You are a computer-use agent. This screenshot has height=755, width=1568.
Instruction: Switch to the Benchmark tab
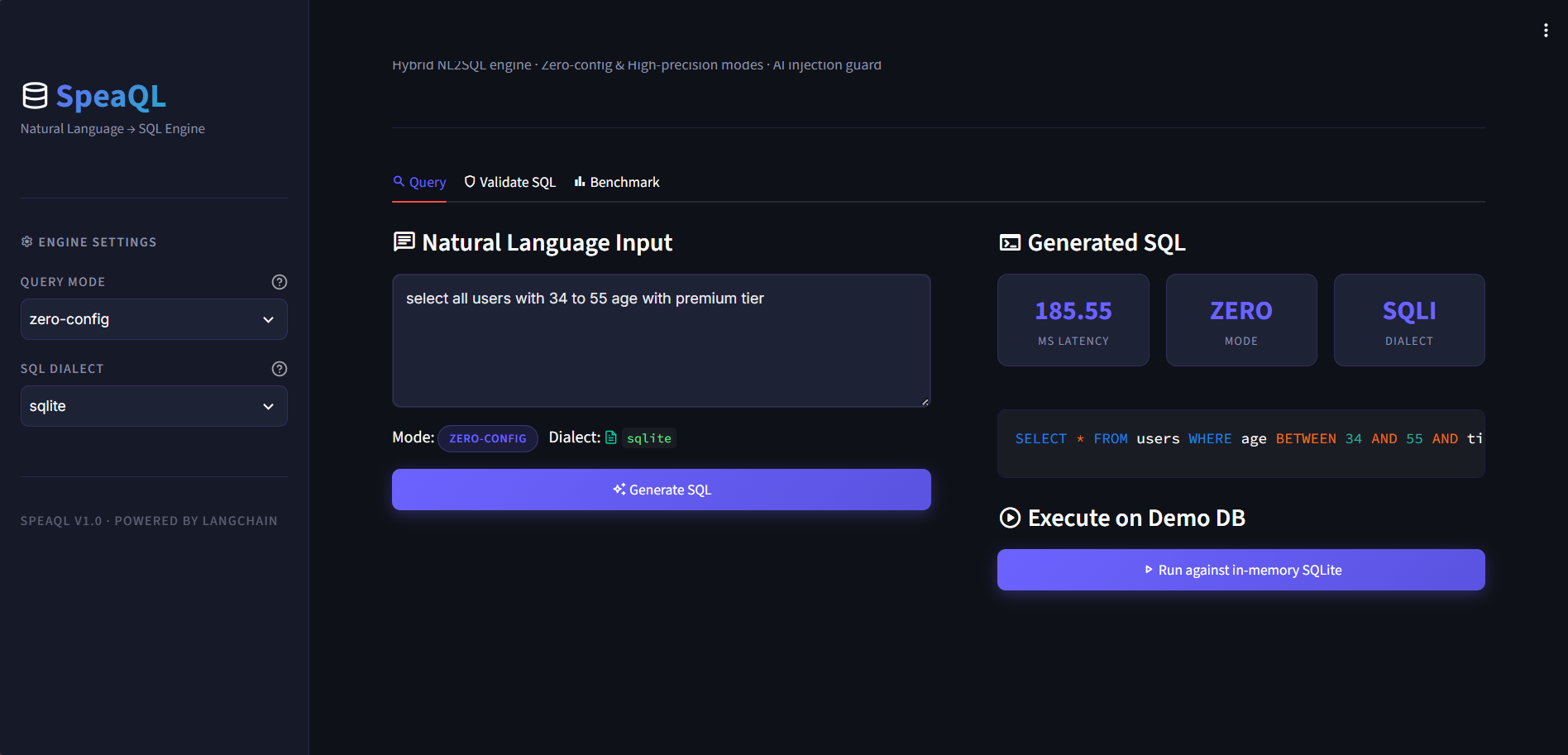617,182
